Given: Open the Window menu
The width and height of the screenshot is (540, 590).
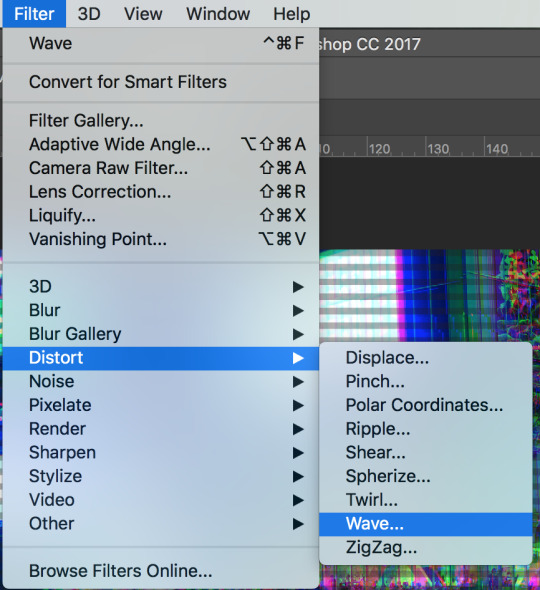Looking at the screenshot, I should 218,14.
